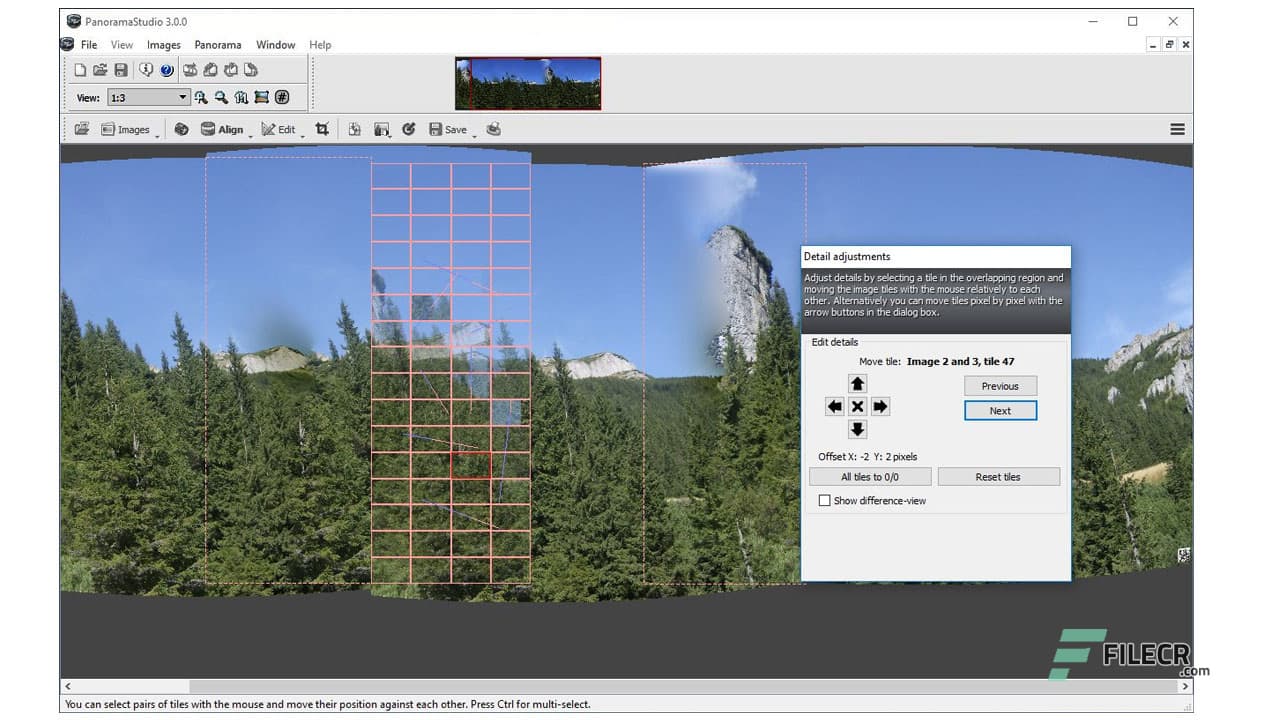This screenshot has height=720, width=1280.
Task: Open an existing project file
Action: click(100, 70)
